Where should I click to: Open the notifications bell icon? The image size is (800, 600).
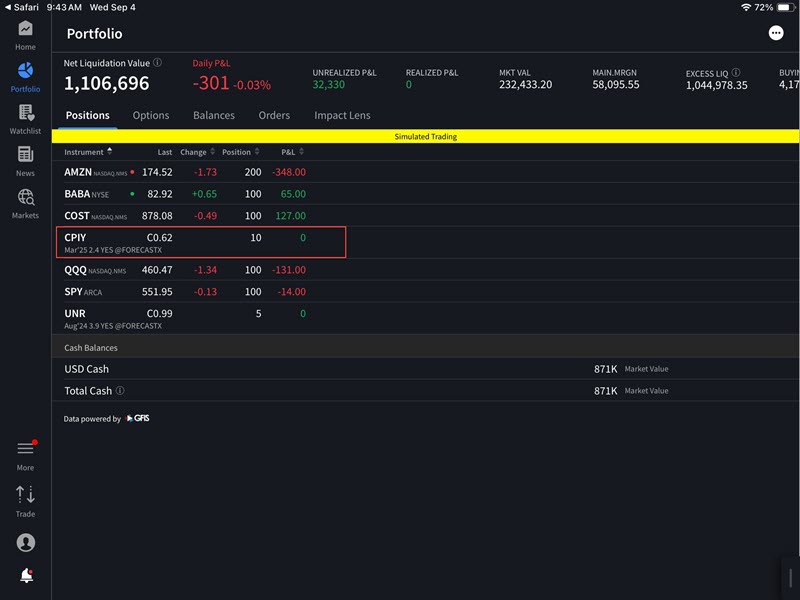click(x=27, y=576)
